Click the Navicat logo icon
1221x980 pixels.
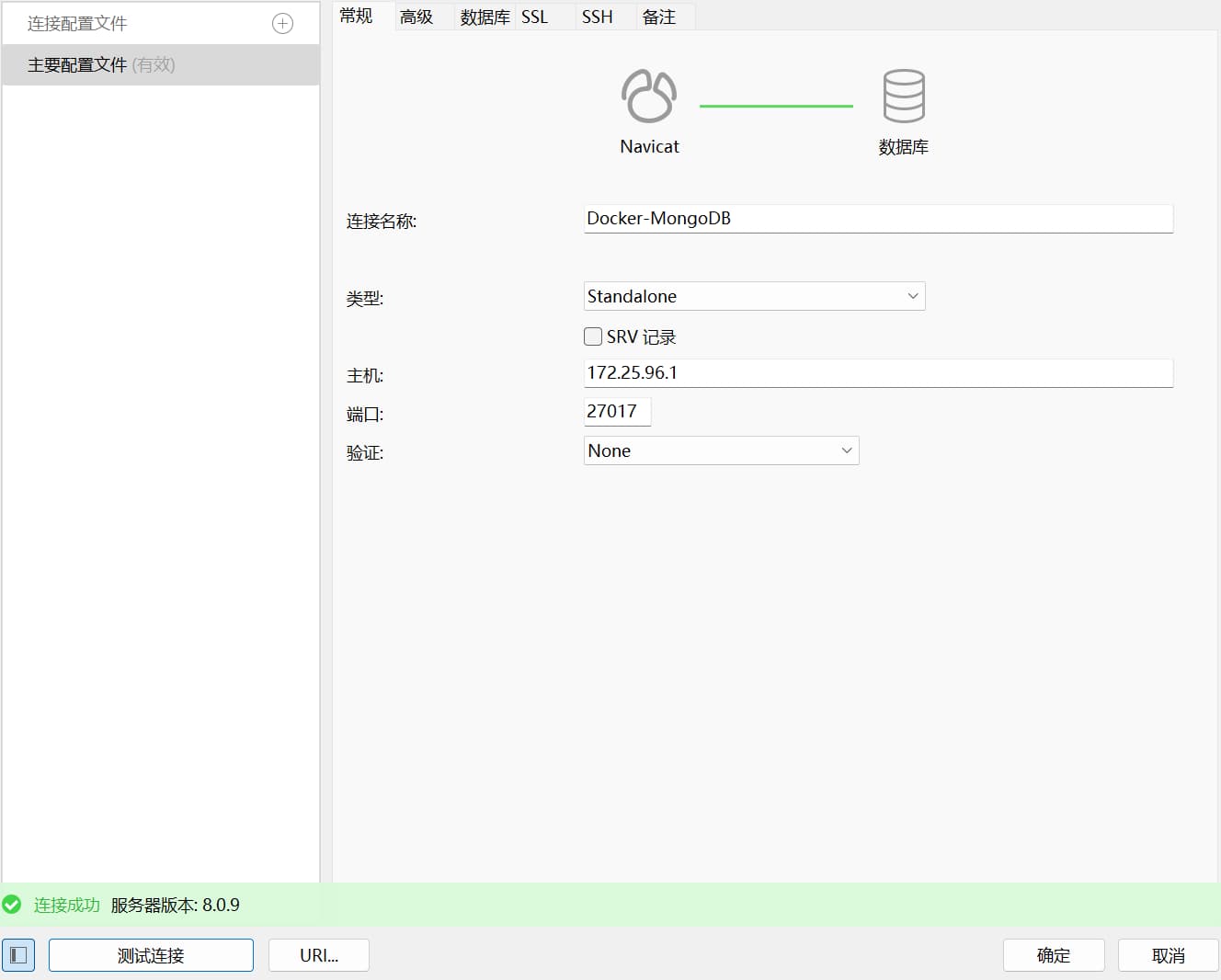tap(649, 96)
